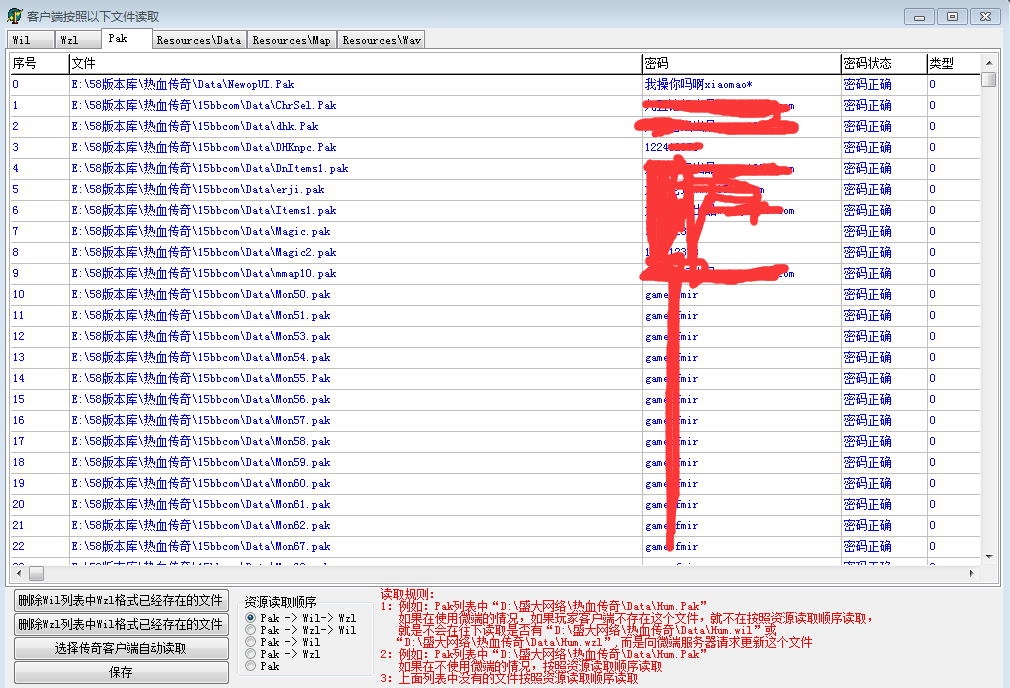Screen dimensions: 1010x688
Task: Click the 选择传奇客户端自动读取 button
Action: pos(121,648)
